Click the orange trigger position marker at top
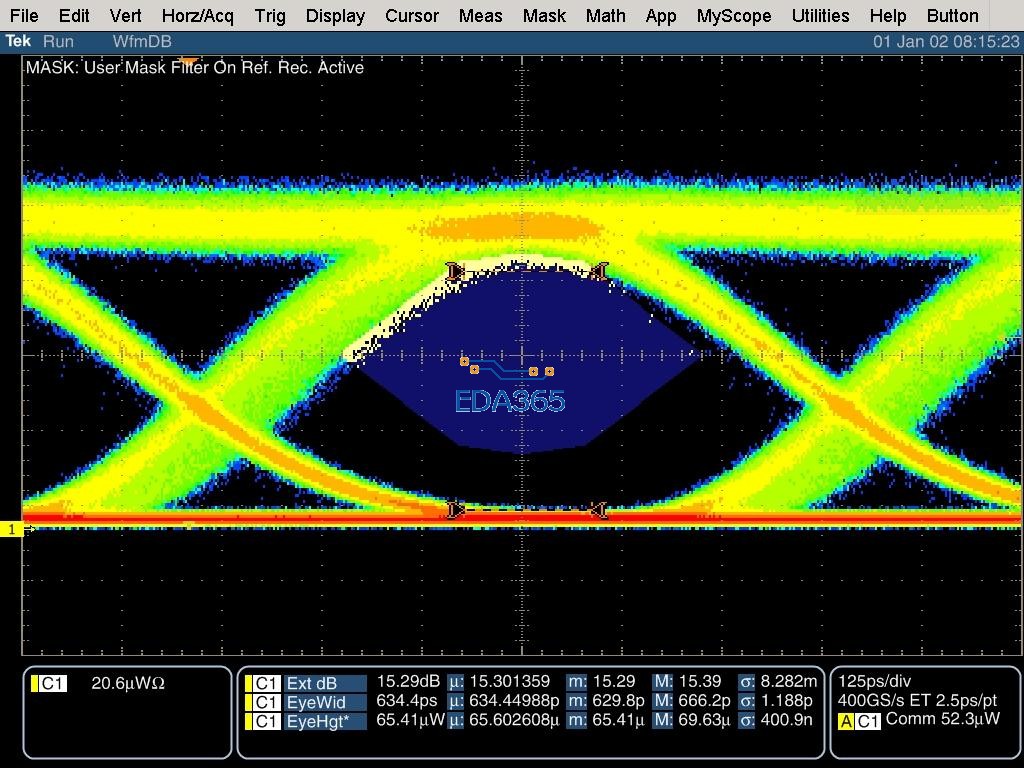1024x768 pixels. [188, 60]
